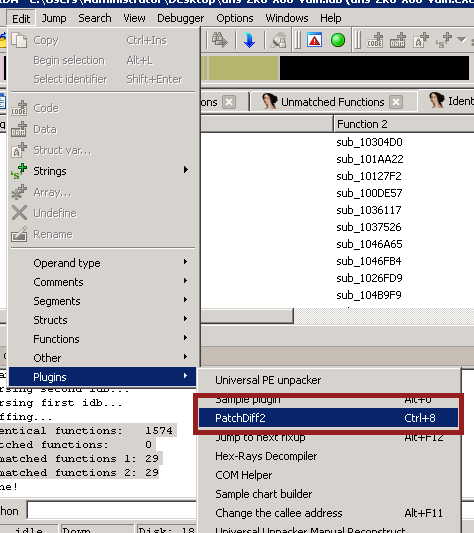This screenshot has width=474, height=533.
Task: Click the Rename pencil icon
Action: 19,234
